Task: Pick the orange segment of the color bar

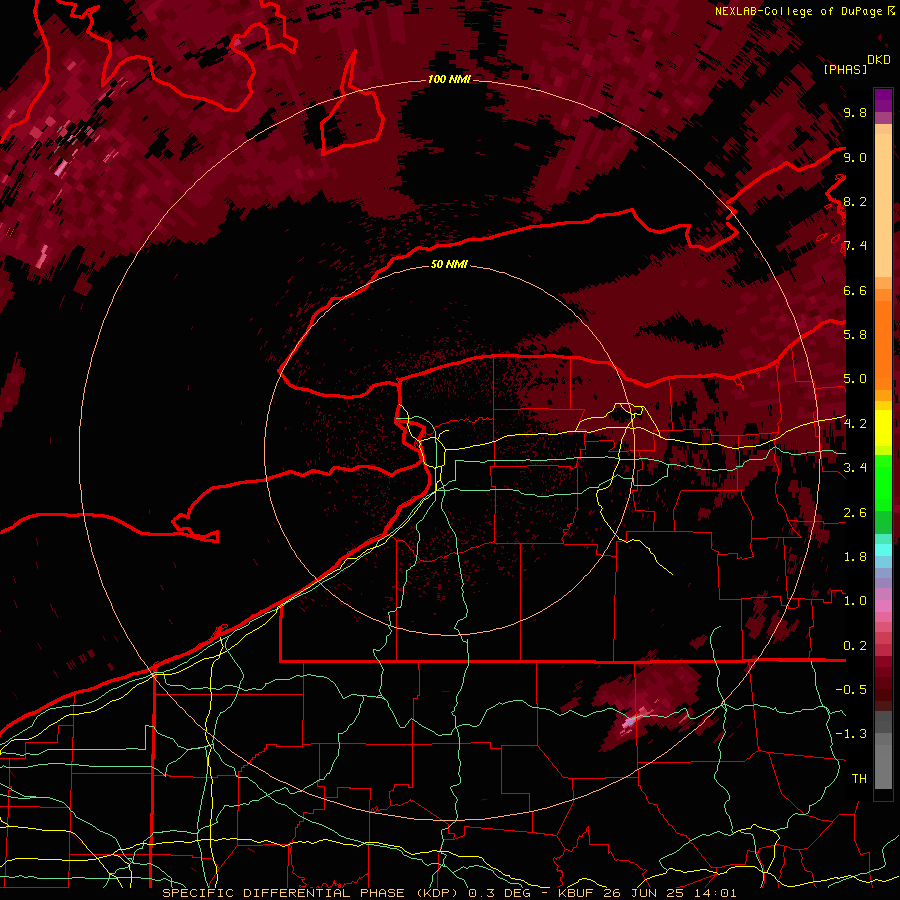Action: [883, 344]
